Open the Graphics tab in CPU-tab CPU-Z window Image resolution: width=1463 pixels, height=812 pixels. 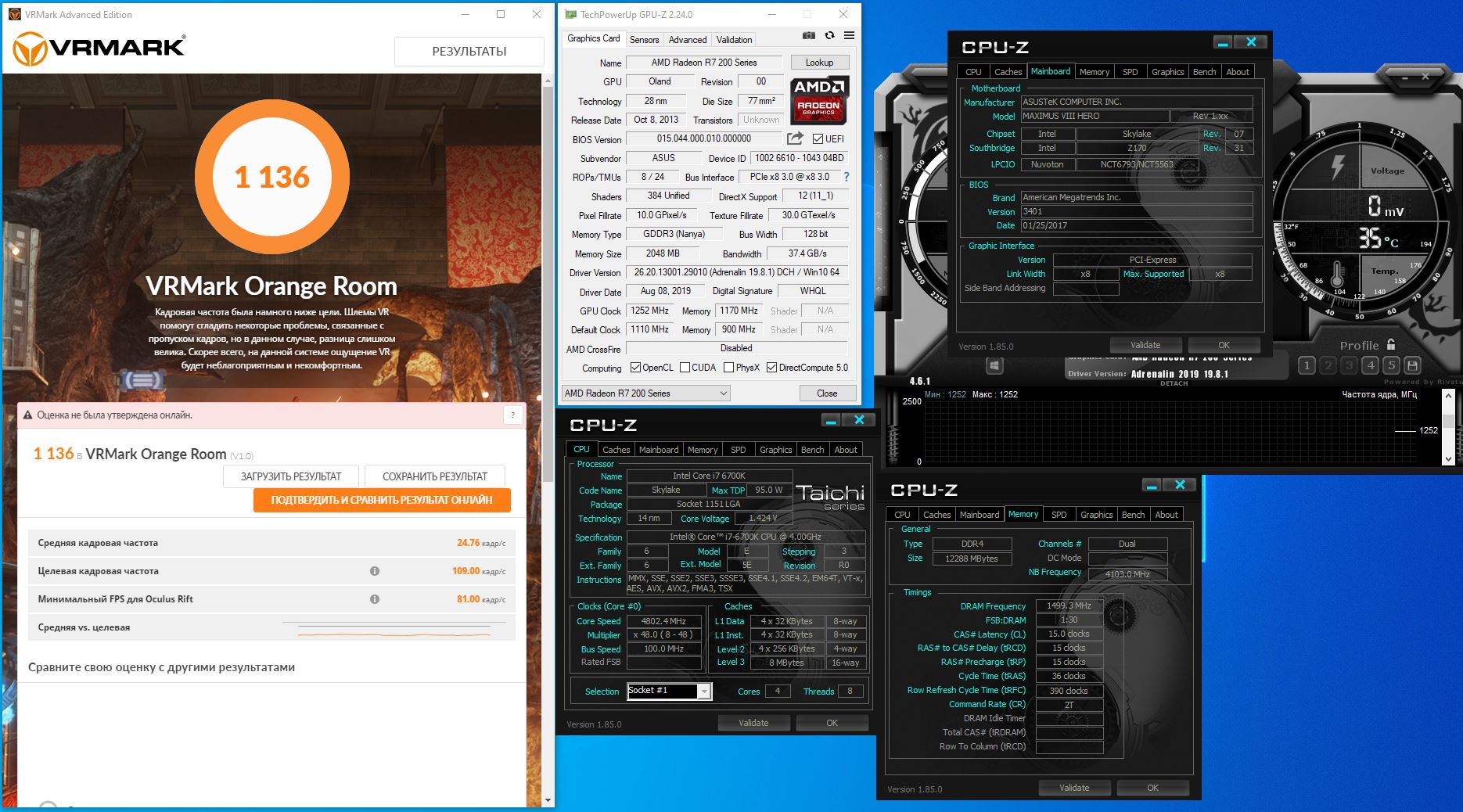(775, 450)
